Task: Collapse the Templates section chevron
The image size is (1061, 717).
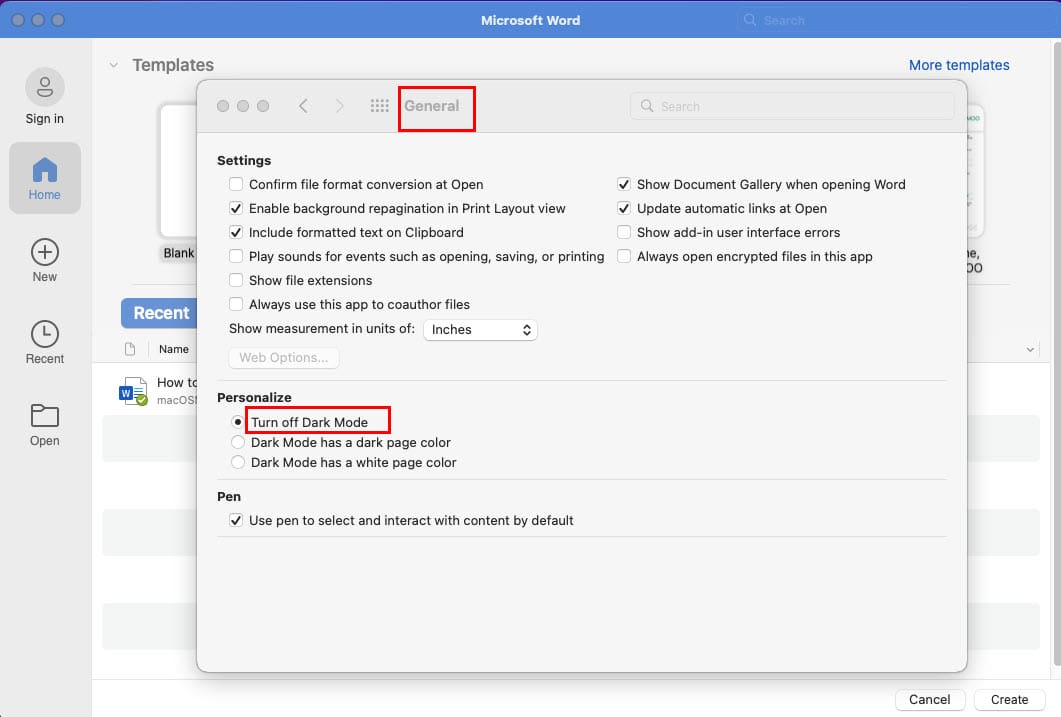Action: tap(113, 64)
